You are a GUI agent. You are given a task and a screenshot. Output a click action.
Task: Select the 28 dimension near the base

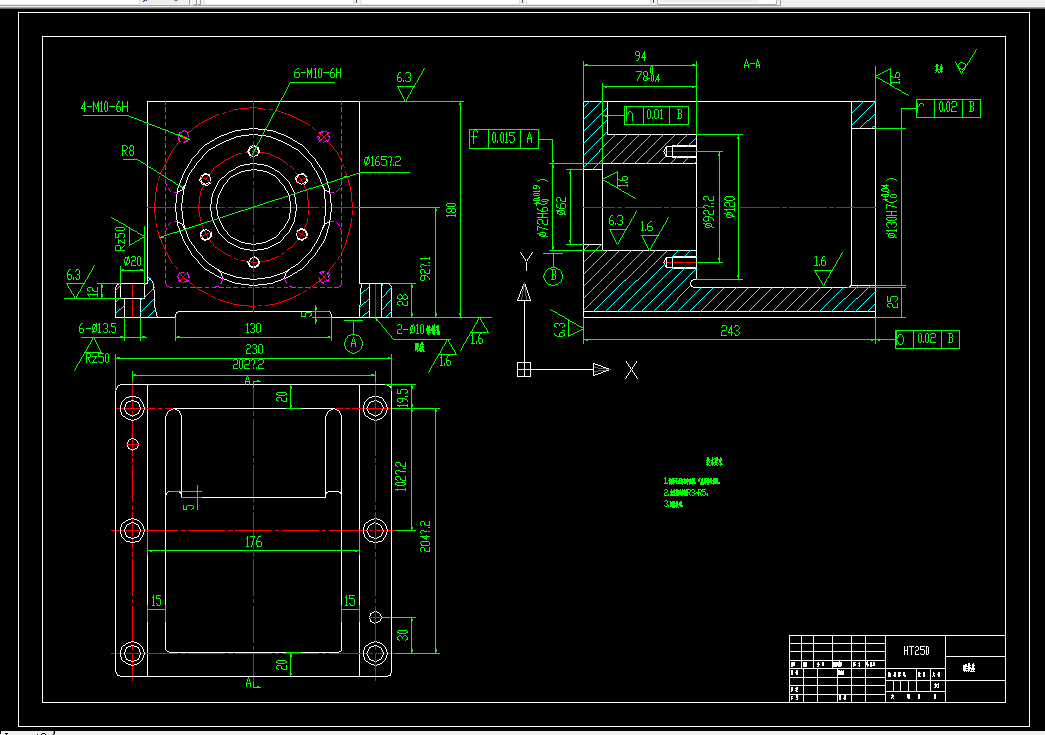coord(403,300)
